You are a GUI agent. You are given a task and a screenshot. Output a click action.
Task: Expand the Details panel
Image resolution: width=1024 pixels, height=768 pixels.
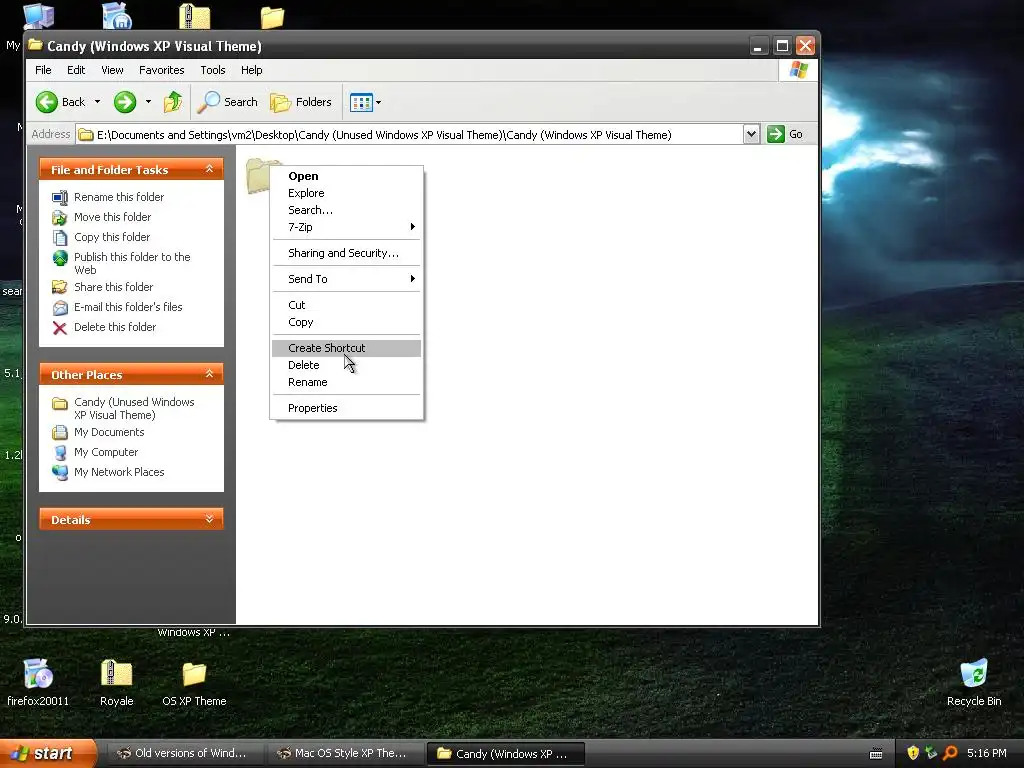point(209,519)
